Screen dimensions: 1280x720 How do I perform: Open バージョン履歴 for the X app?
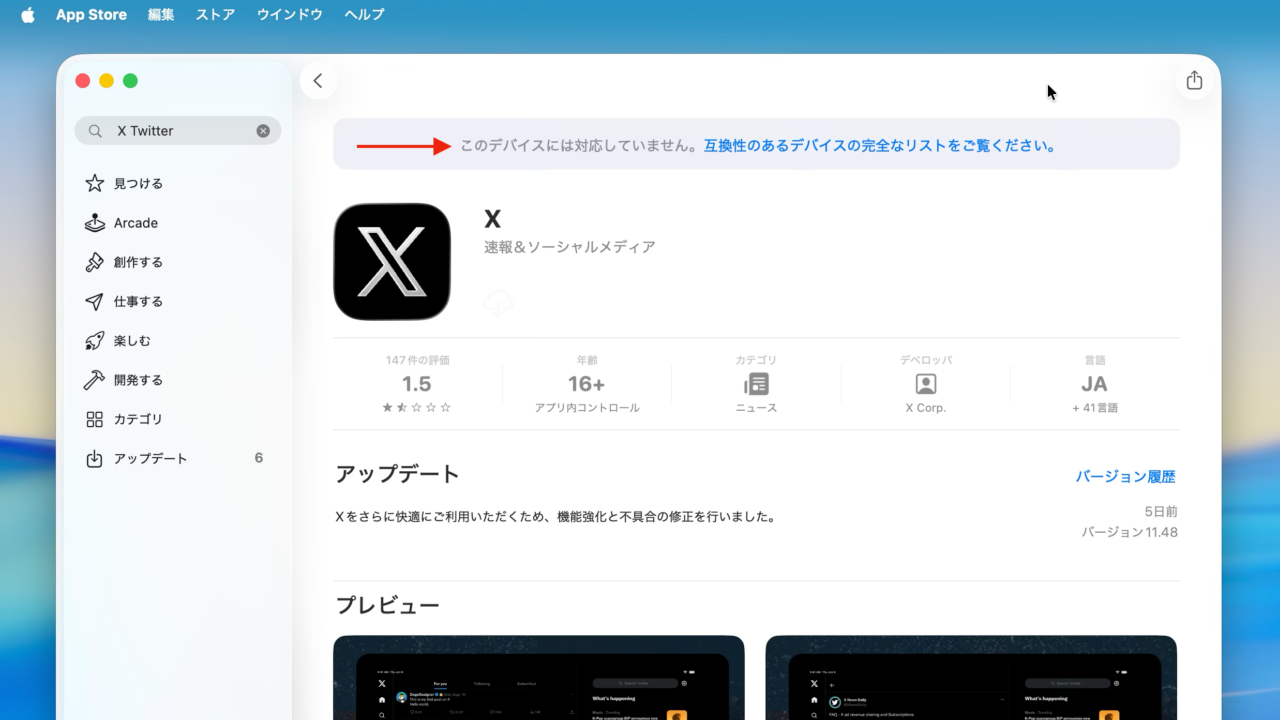(x=1125, y=476)
